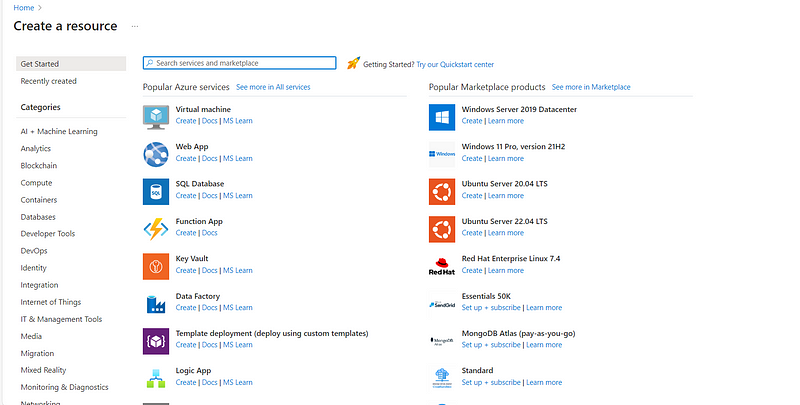Open Learn more for Windows 11 Pro
The image size is (800, 405).
[506, 159]
